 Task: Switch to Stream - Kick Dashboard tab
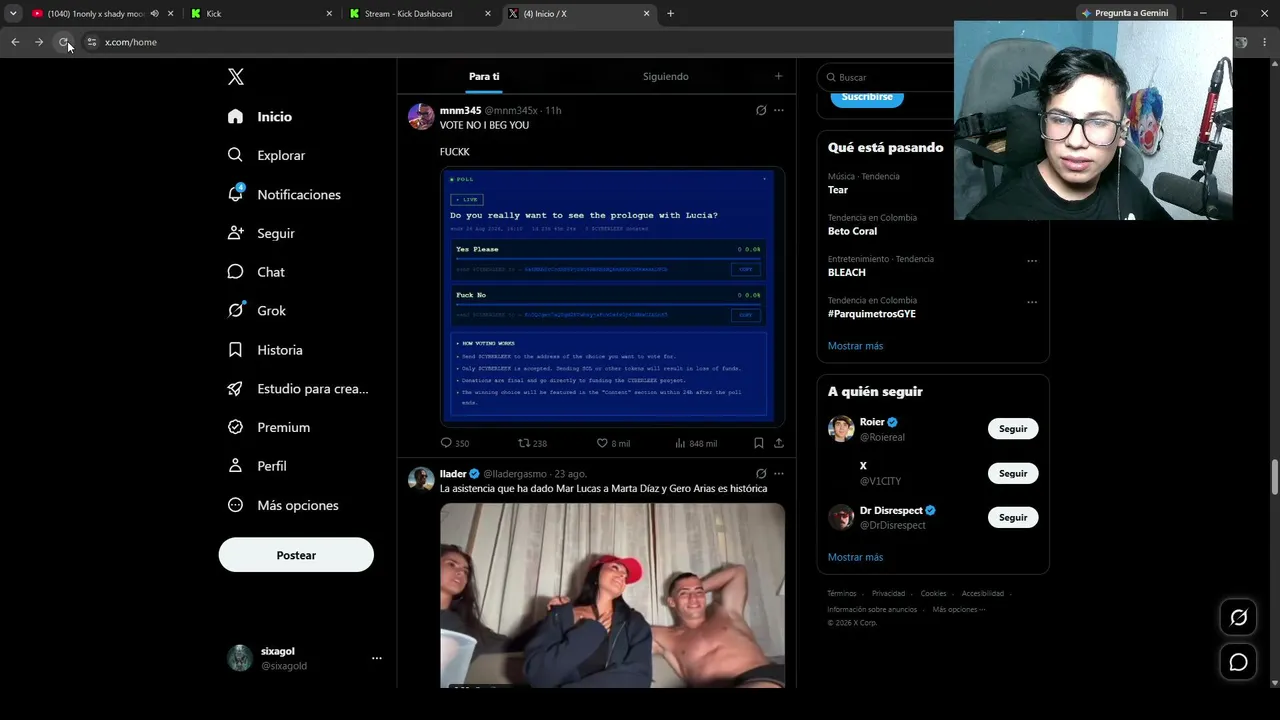420,14
